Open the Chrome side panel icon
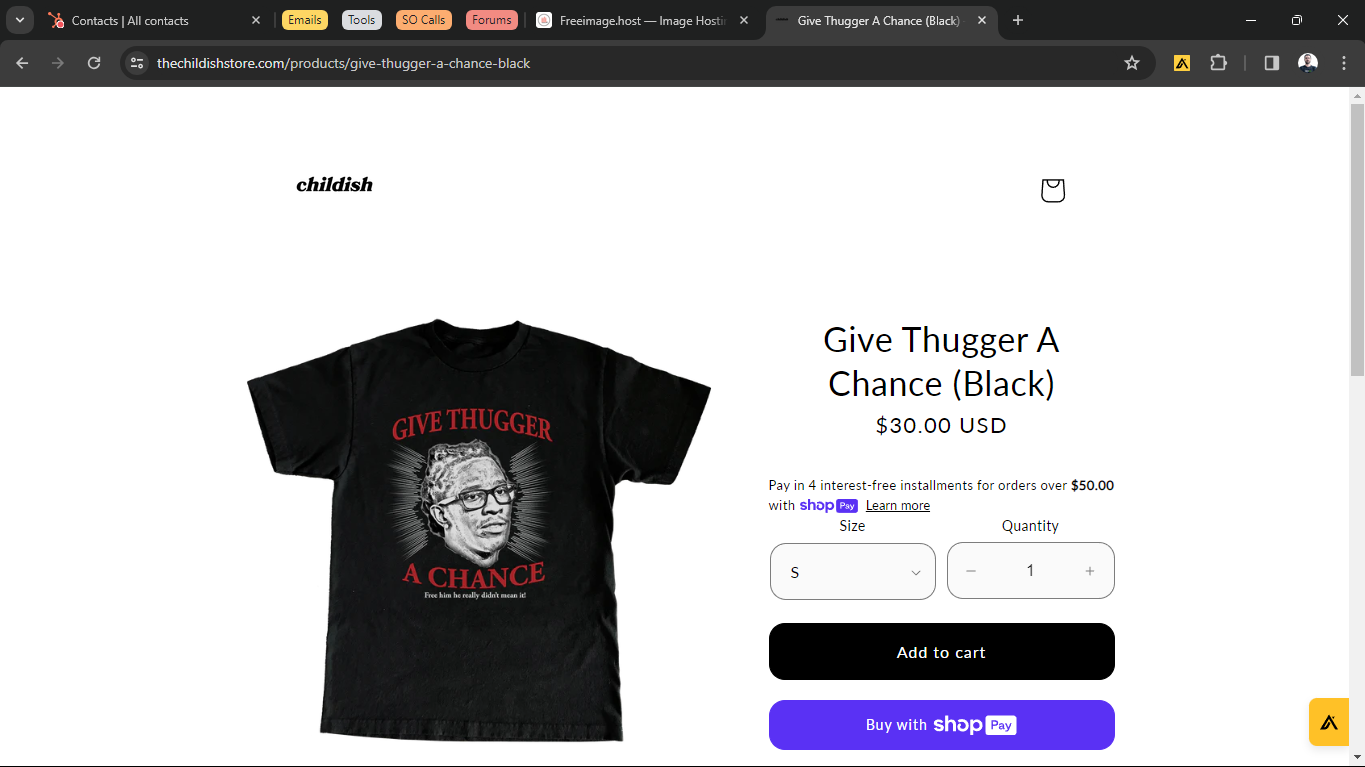 coord(1272,63)
